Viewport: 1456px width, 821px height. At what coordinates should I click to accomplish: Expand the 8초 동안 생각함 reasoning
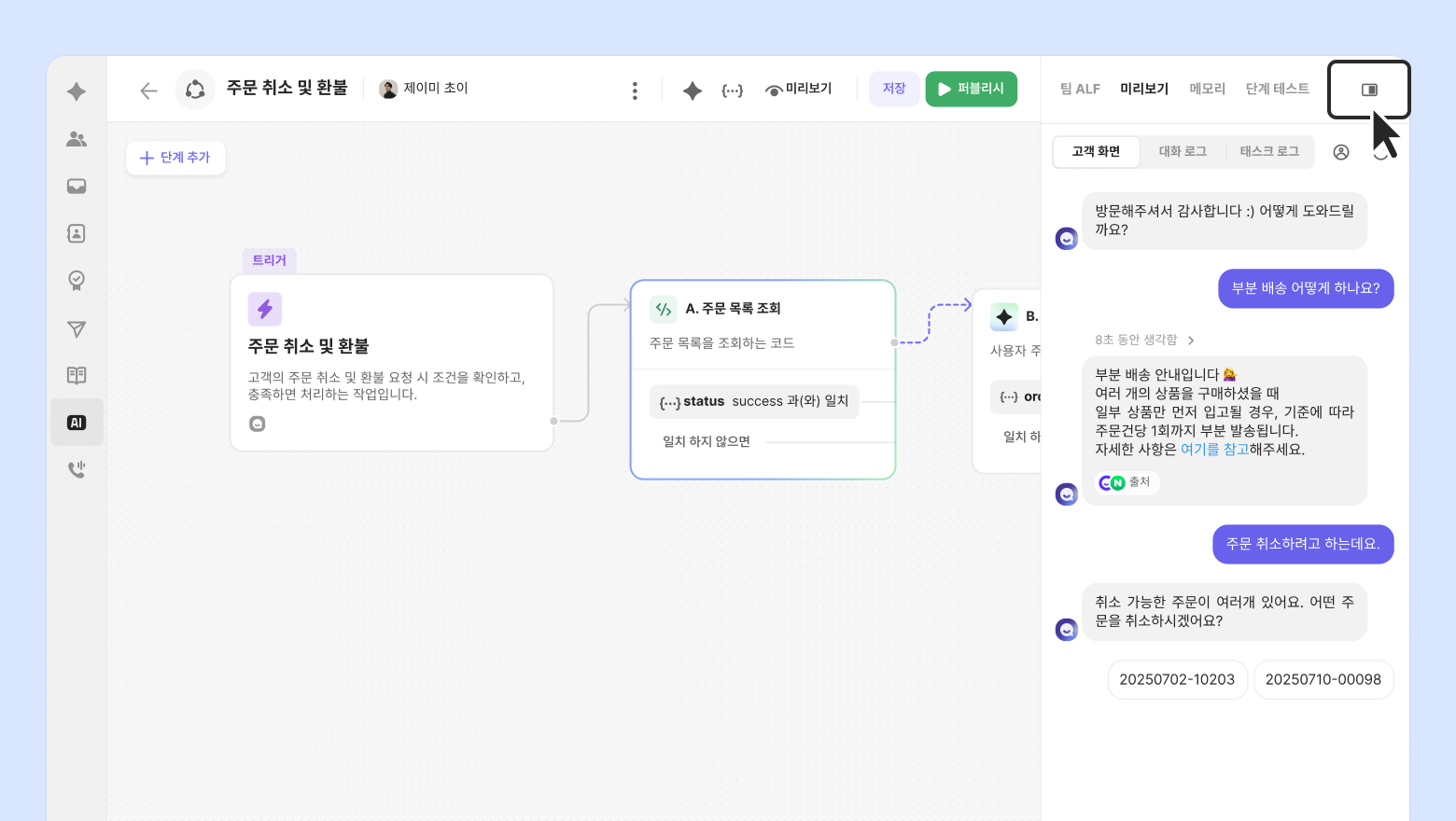pos(1144,340)
